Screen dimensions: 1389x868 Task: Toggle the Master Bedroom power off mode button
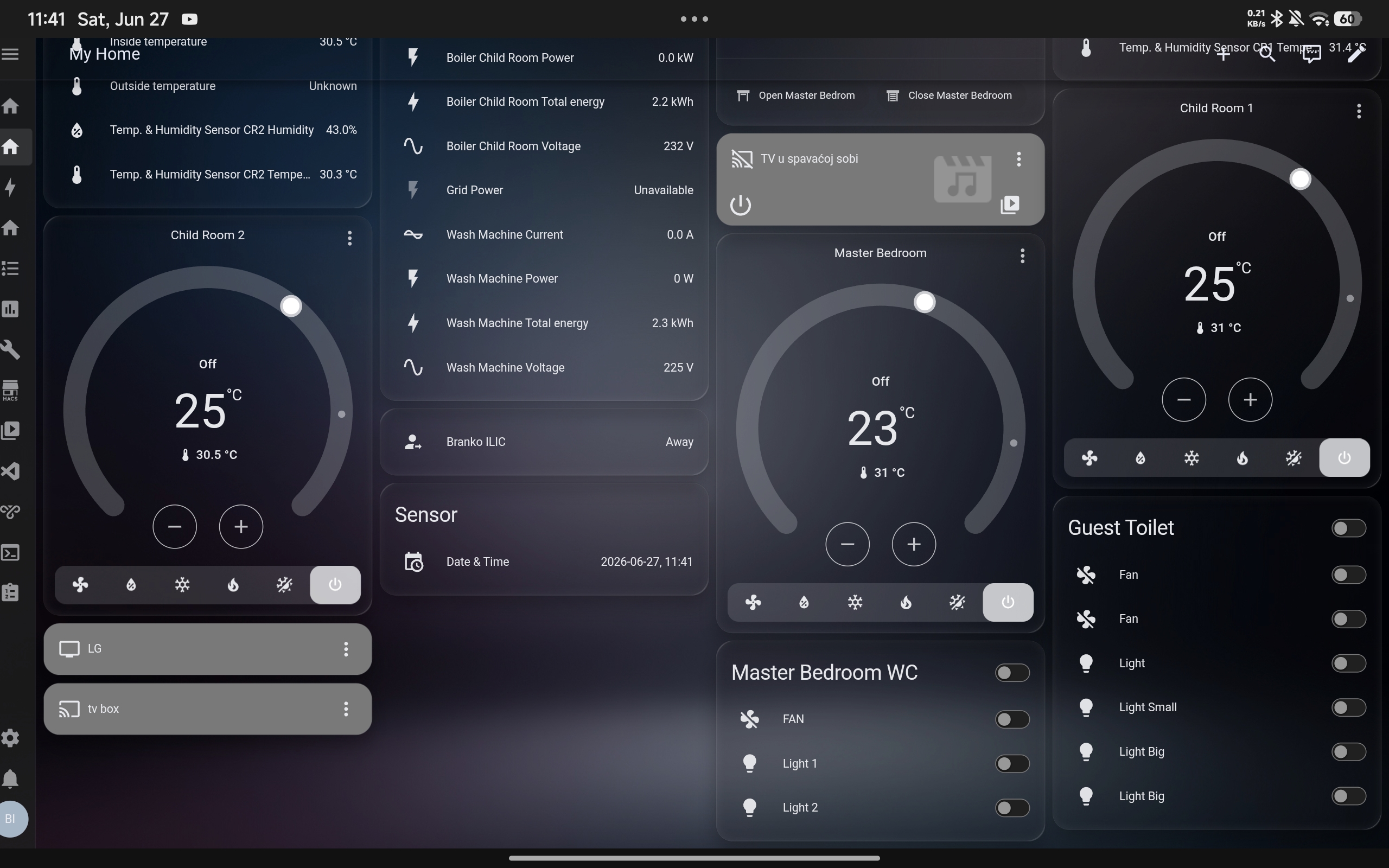click(1008, 602)
